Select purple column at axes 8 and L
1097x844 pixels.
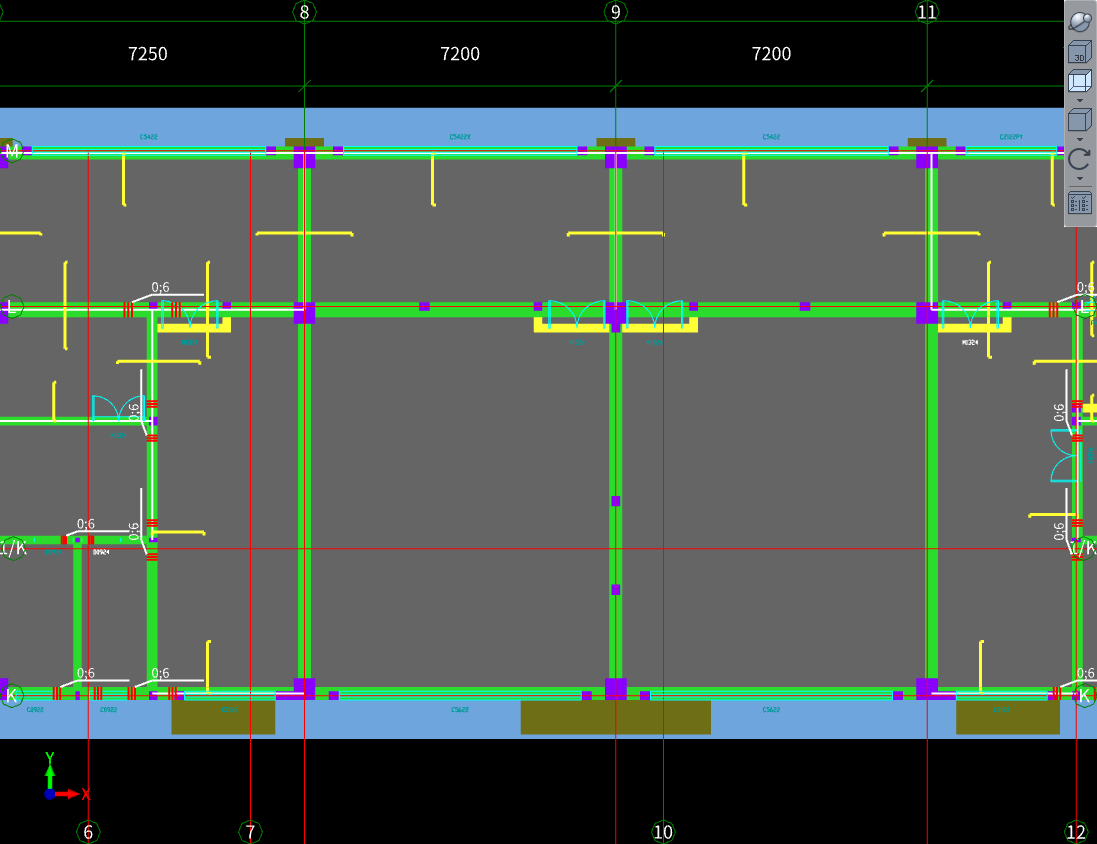(304, 312)
